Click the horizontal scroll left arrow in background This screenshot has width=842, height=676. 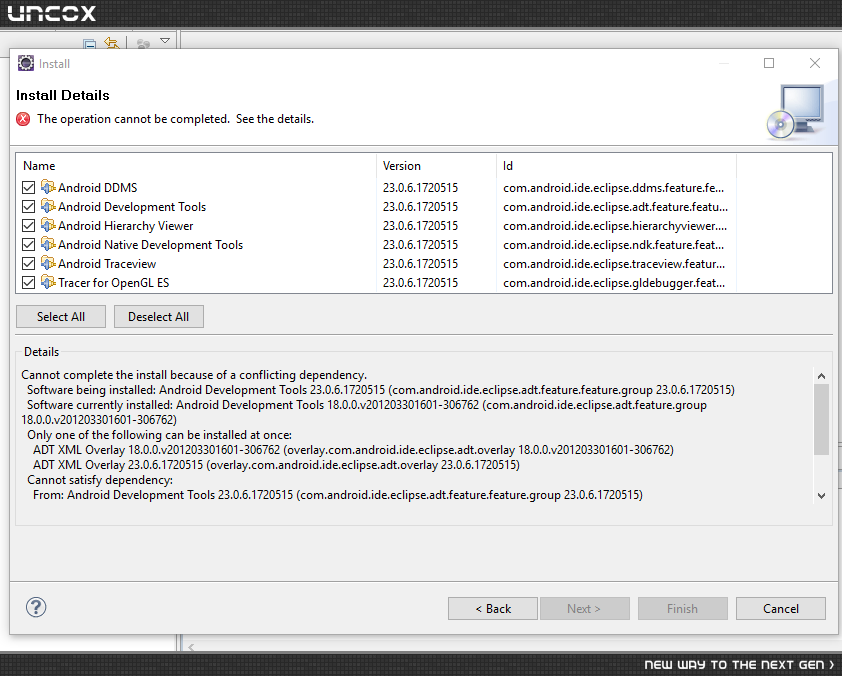pyautogui.click(x=192, y=646)
